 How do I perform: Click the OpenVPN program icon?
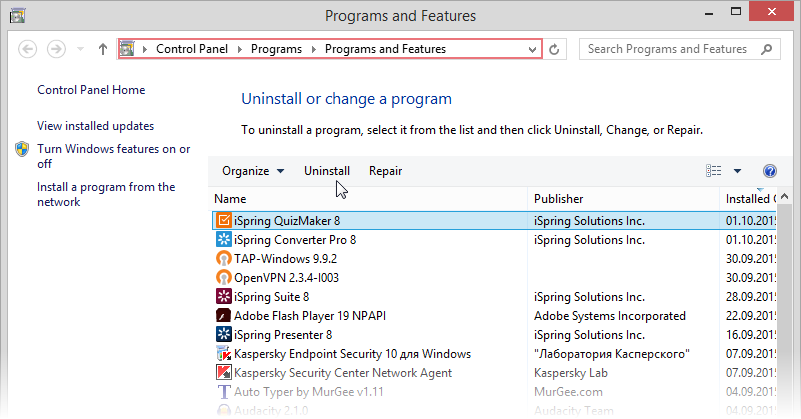[x=224, y=278]
